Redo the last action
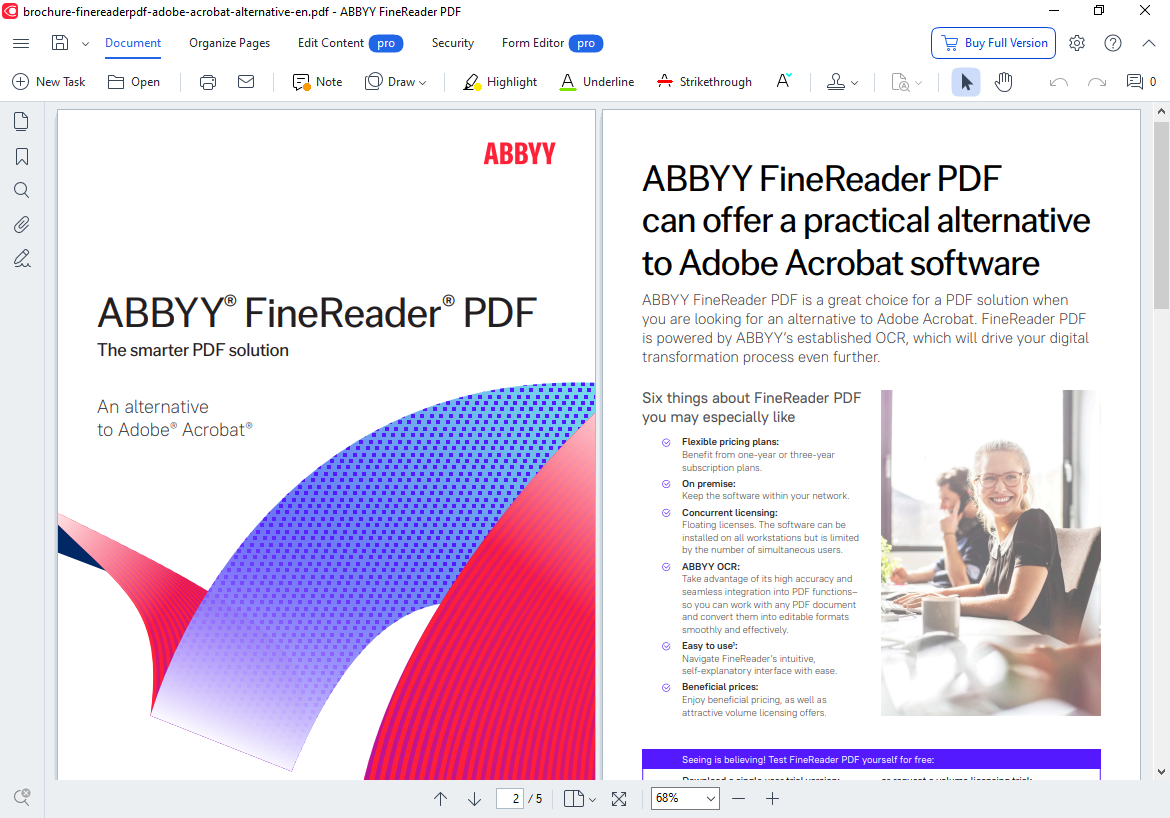1170x818 pixels. pos(1097,82)
